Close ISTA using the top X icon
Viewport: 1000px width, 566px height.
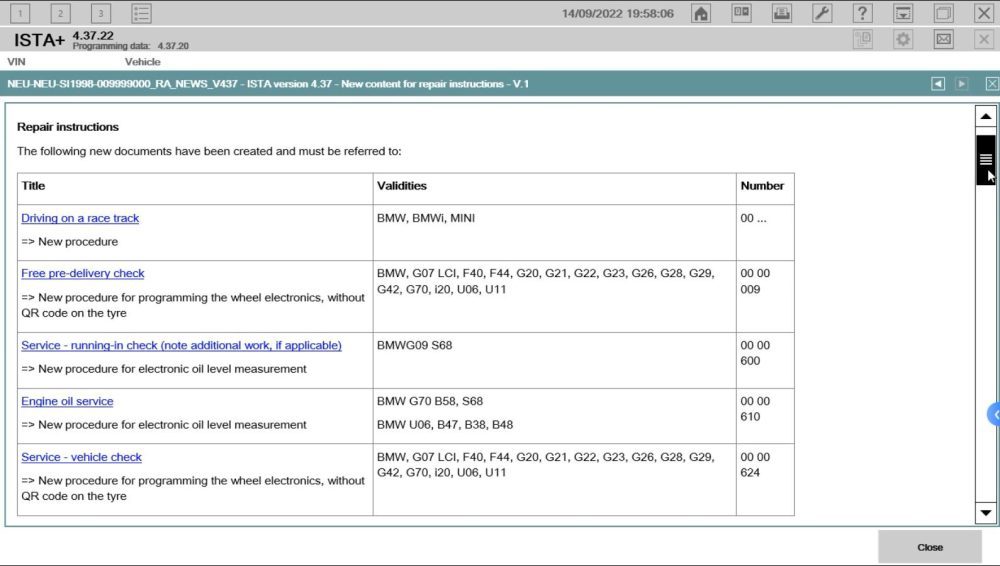pyautogui.click(x=984, y=13)
